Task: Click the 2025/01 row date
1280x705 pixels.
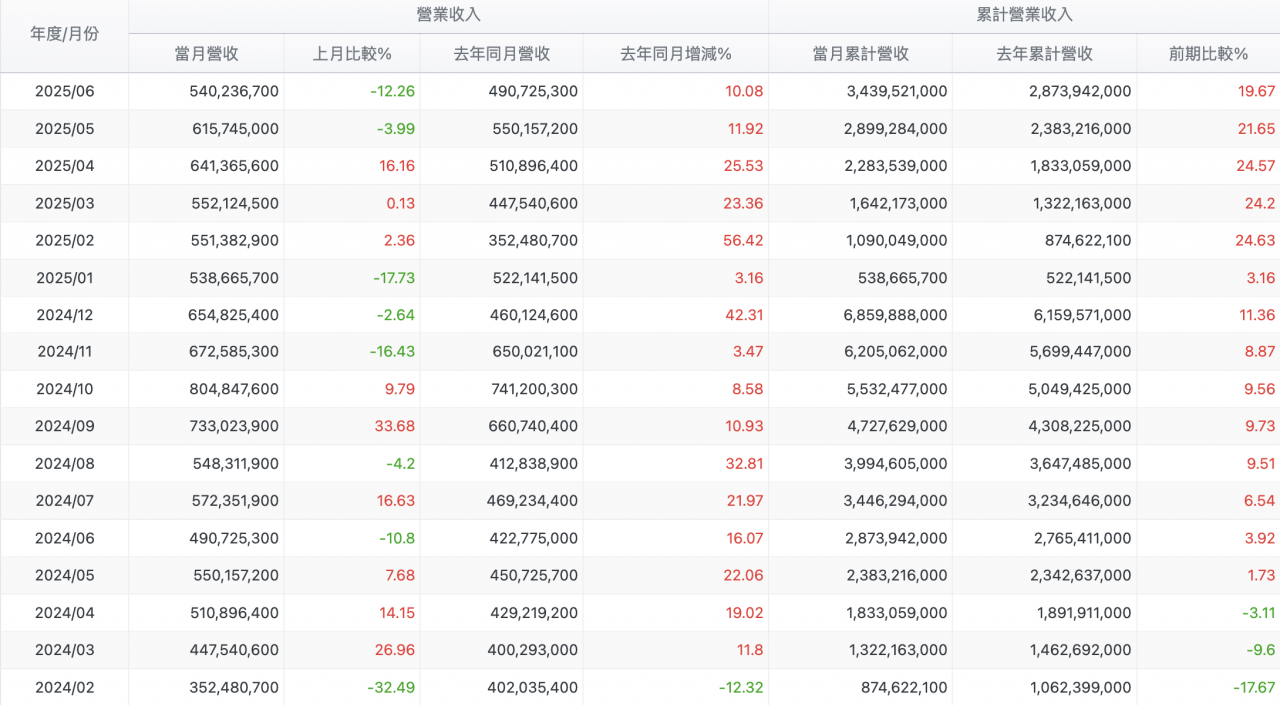Action: tap(64, 278)
